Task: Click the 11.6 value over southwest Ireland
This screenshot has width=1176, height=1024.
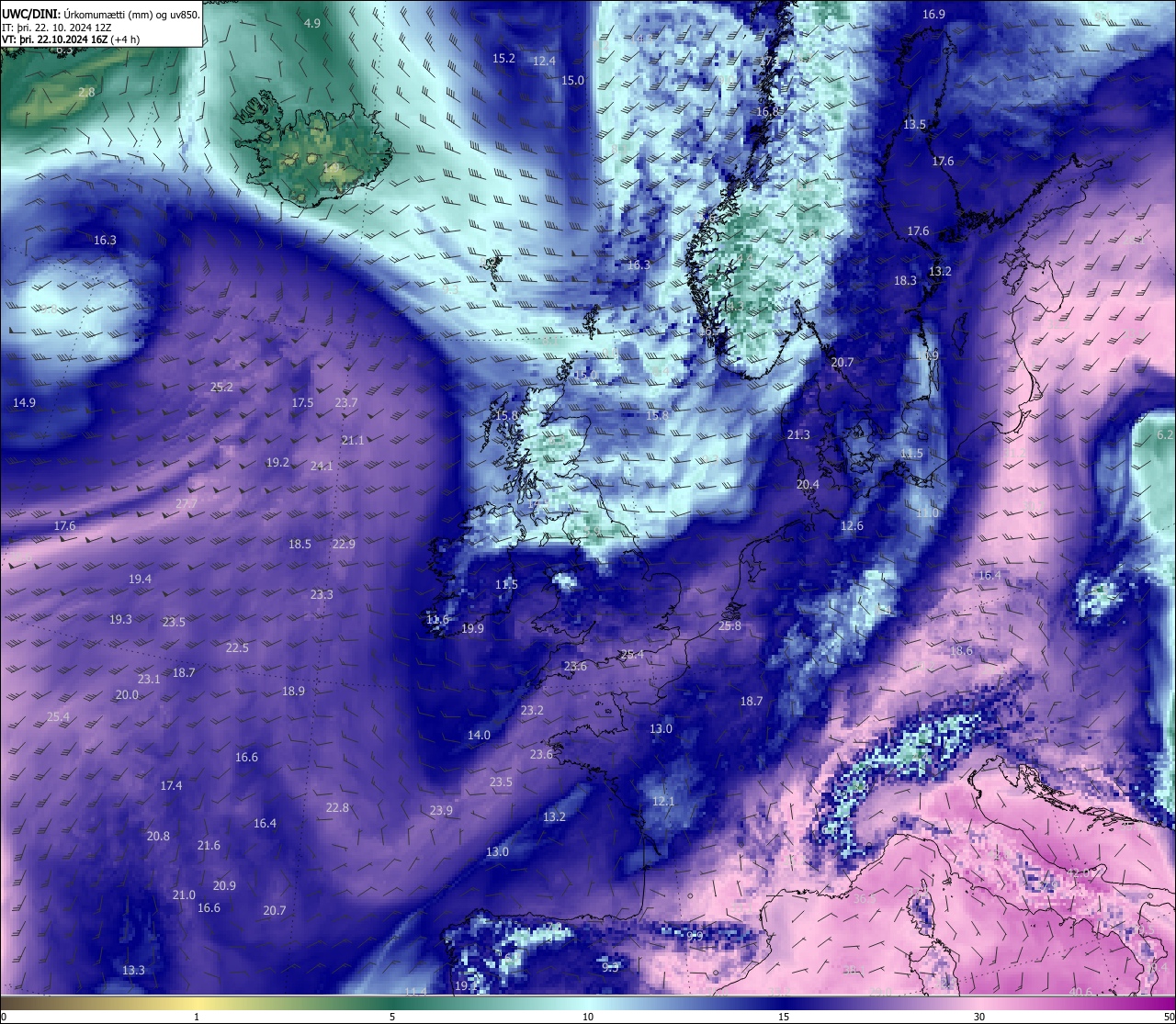Action: point(437,620)
